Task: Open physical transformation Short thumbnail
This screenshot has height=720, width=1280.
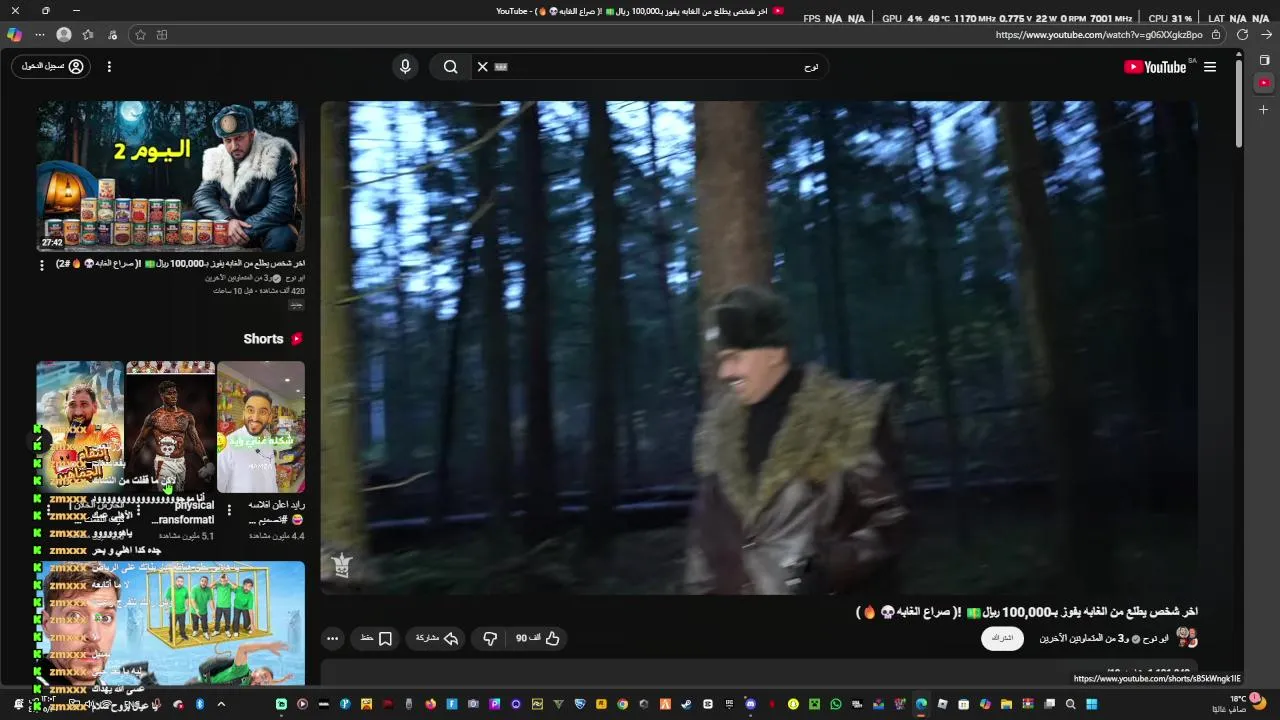Action: coord(171,427)
